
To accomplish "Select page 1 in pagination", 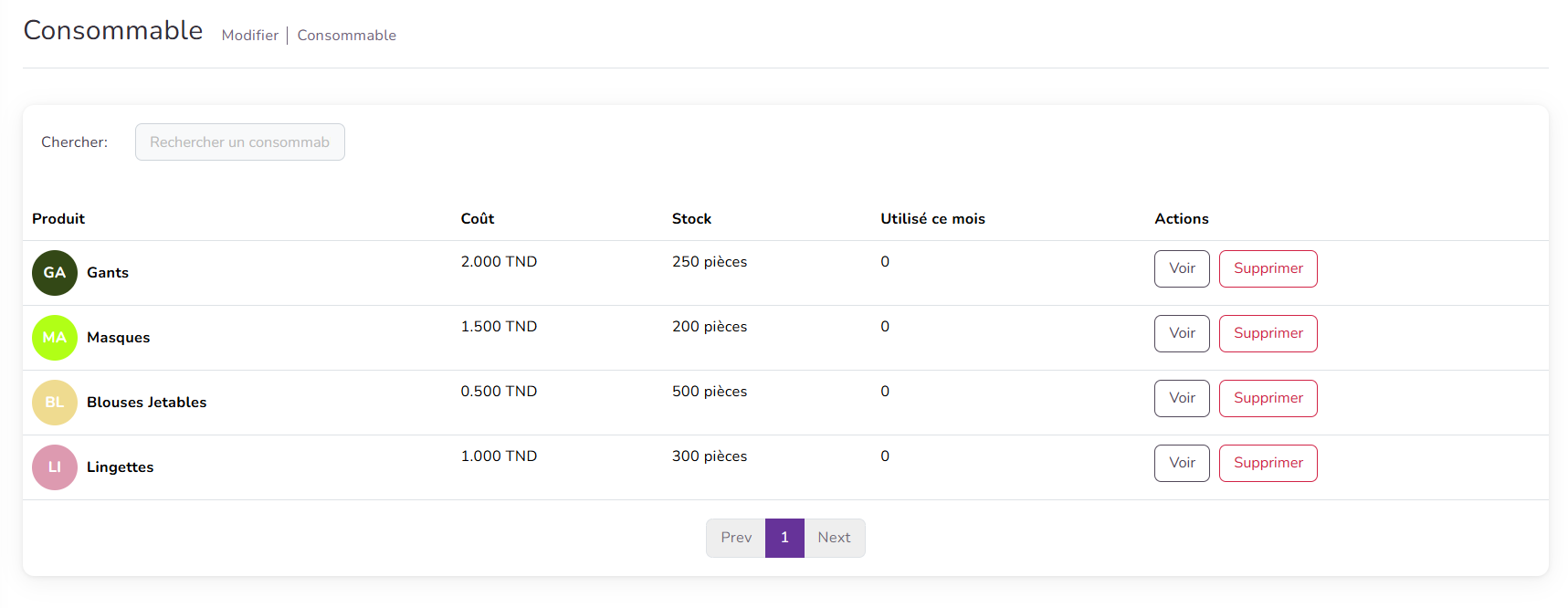I will click(x=784, y=538).
